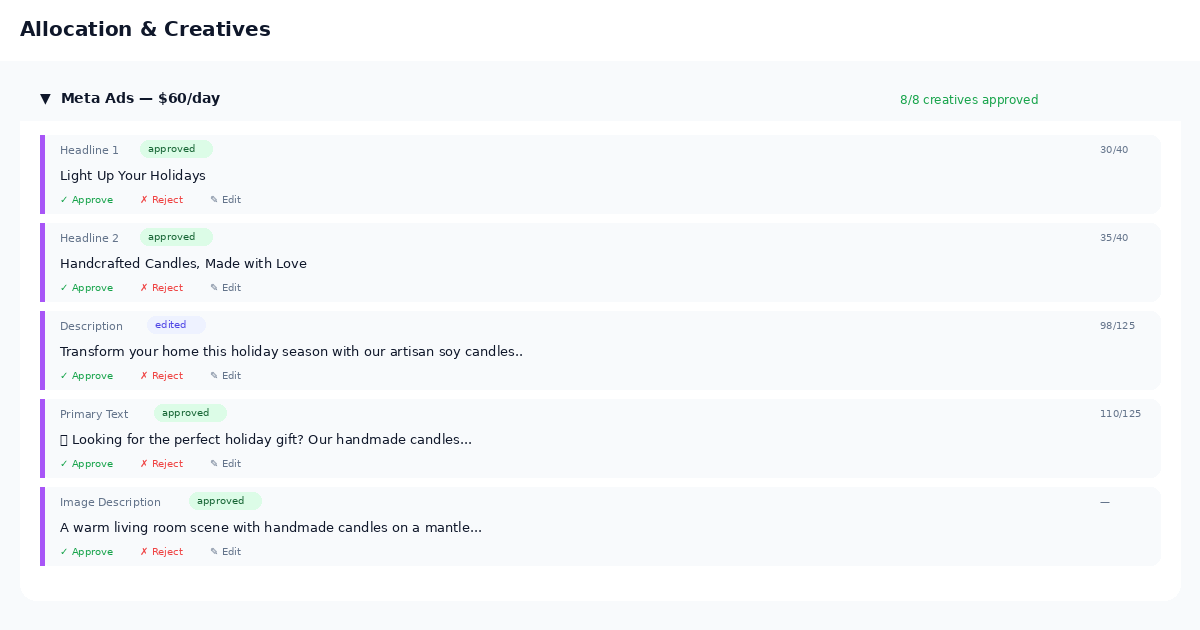1200x630 pixels.
Task: Click the 'Headline 1' label
Action: (x=89, y=150)
